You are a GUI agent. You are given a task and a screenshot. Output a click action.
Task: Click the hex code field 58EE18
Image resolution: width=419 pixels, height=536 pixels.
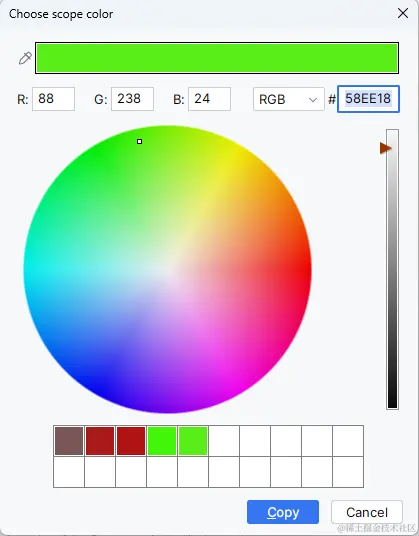(x=368, y=99)
